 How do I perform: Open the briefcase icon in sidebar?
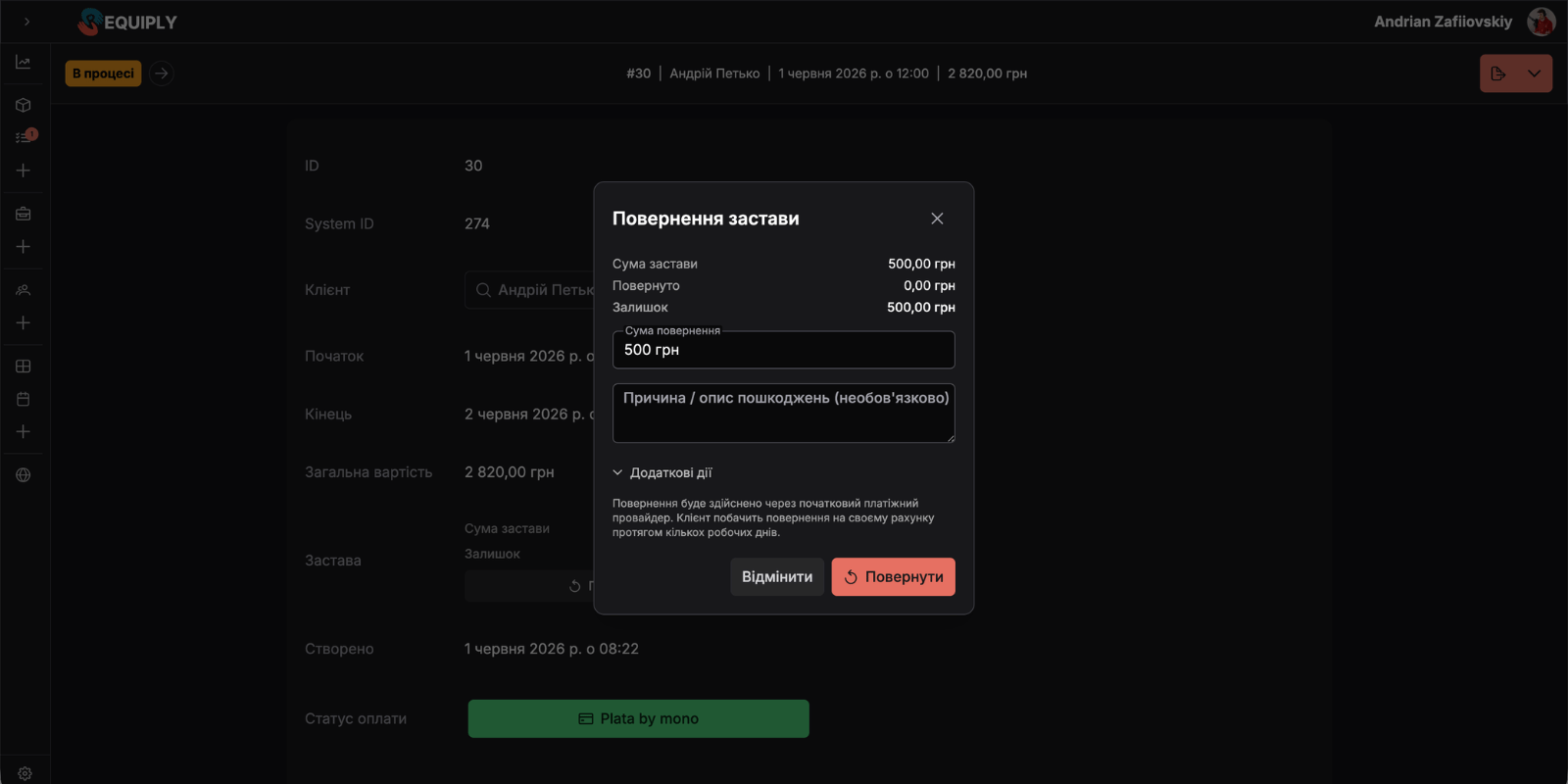(24, 214)
